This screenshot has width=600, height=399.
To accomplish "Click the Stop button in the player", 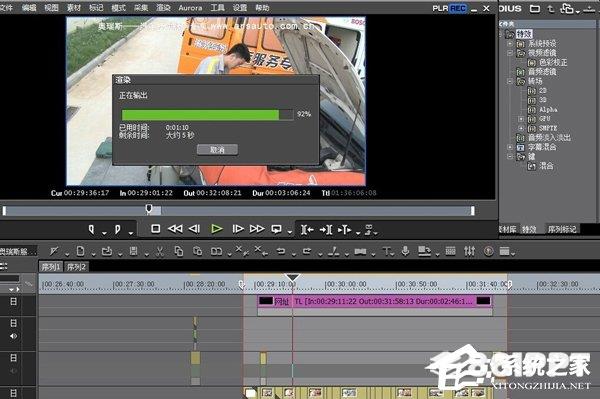I will [x=155, y=229].
